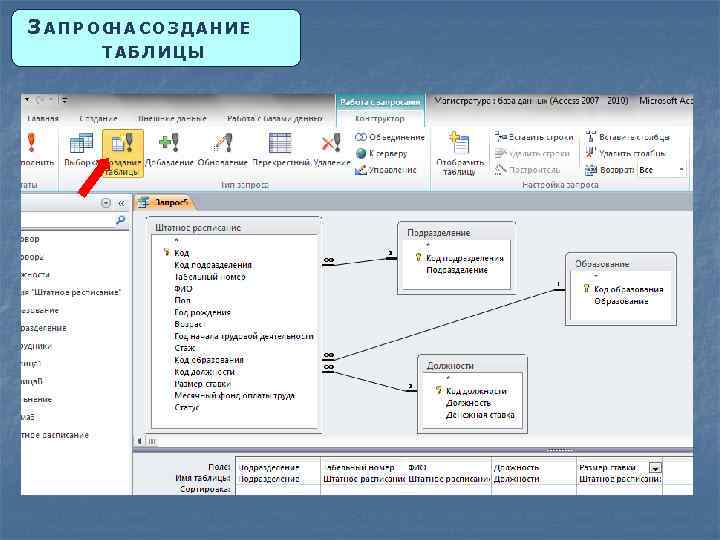Open the Размер ставки grid column dropdown

(655, 468)
